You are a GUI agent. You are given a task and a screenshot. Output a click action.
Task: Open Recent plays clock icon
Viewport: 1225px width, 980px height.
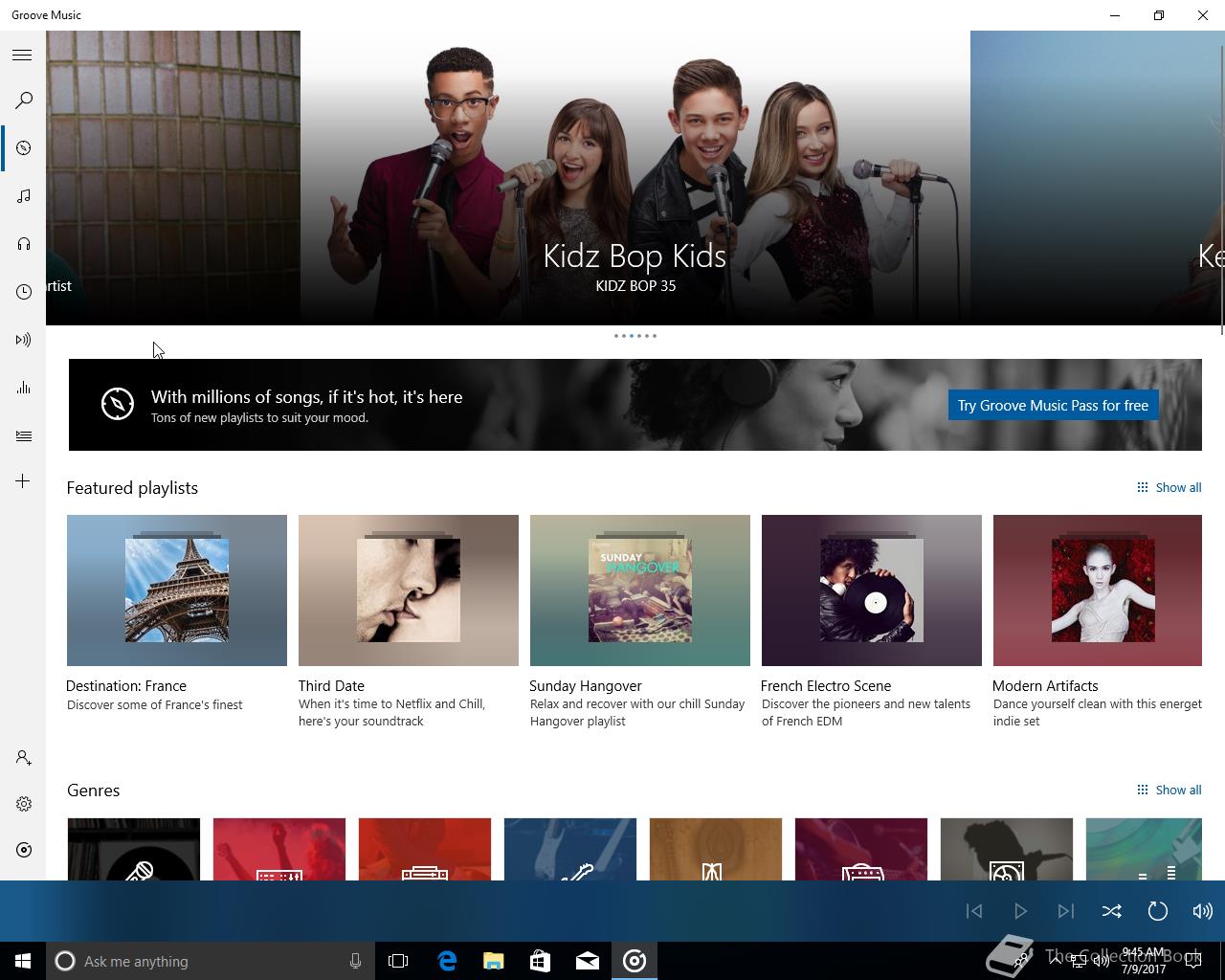tap(23, 292)
